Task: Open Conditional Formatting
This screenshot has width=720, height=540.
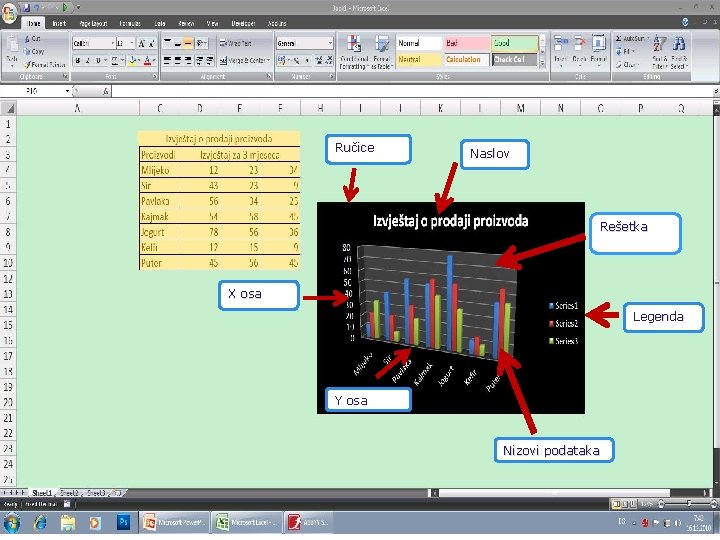Action: (354, 52)
